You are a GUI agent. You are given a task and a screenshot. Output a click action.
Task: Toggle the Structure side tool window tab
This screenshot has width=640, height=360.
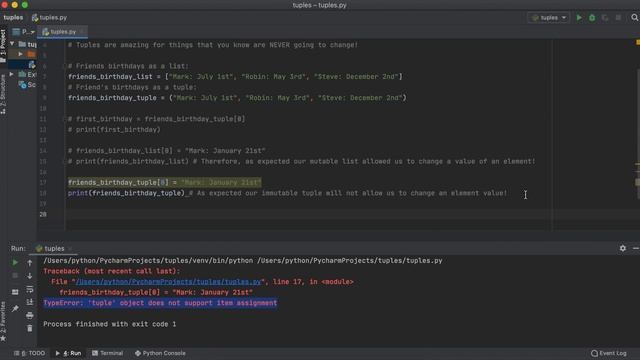[x=3, y=95]
